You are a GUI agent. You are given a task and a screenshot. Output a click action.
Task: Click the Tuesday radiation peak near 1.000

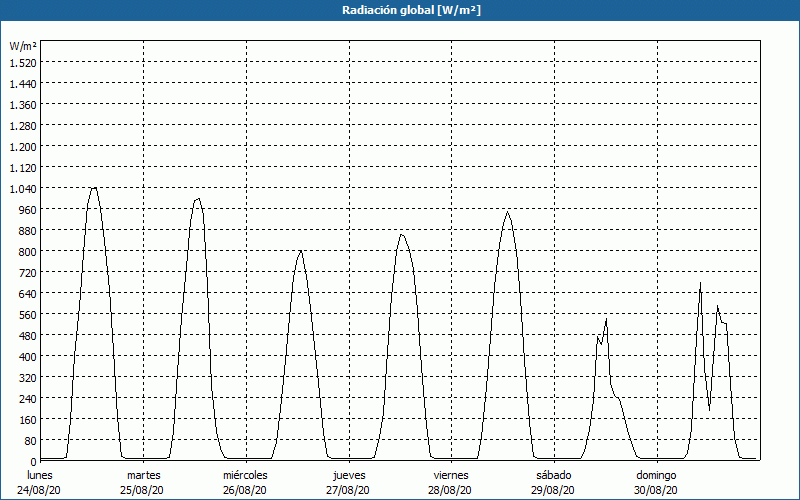(198, 199)
